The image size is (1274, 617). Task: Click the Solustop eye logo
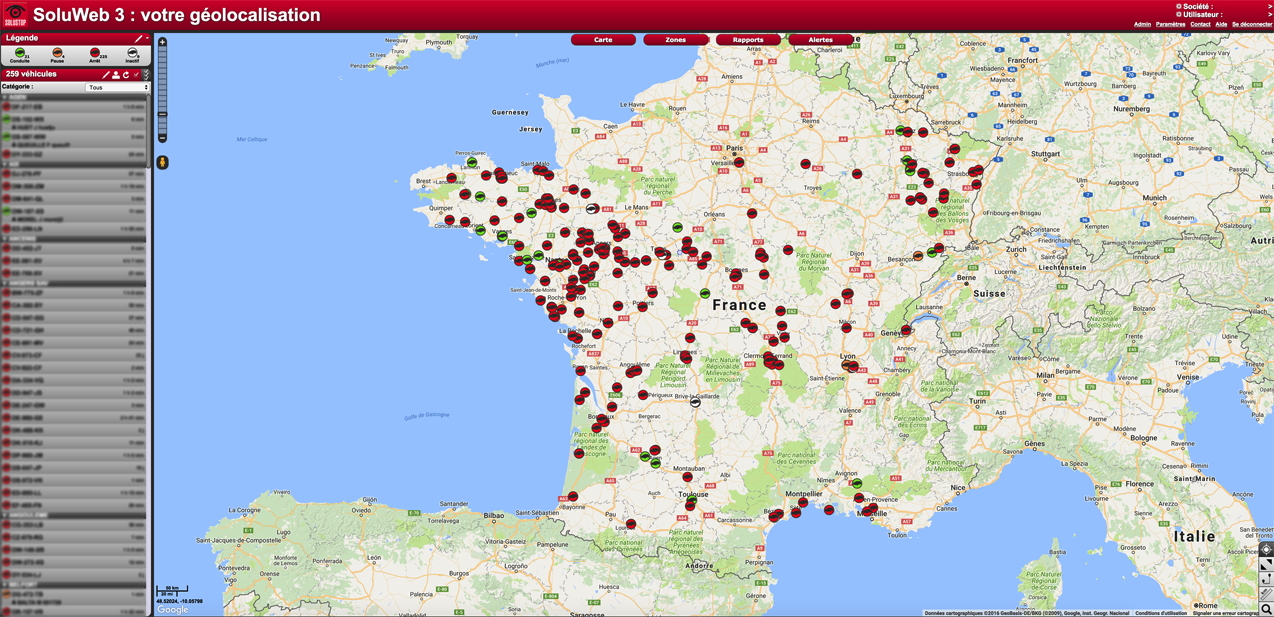tap(15, 14)
